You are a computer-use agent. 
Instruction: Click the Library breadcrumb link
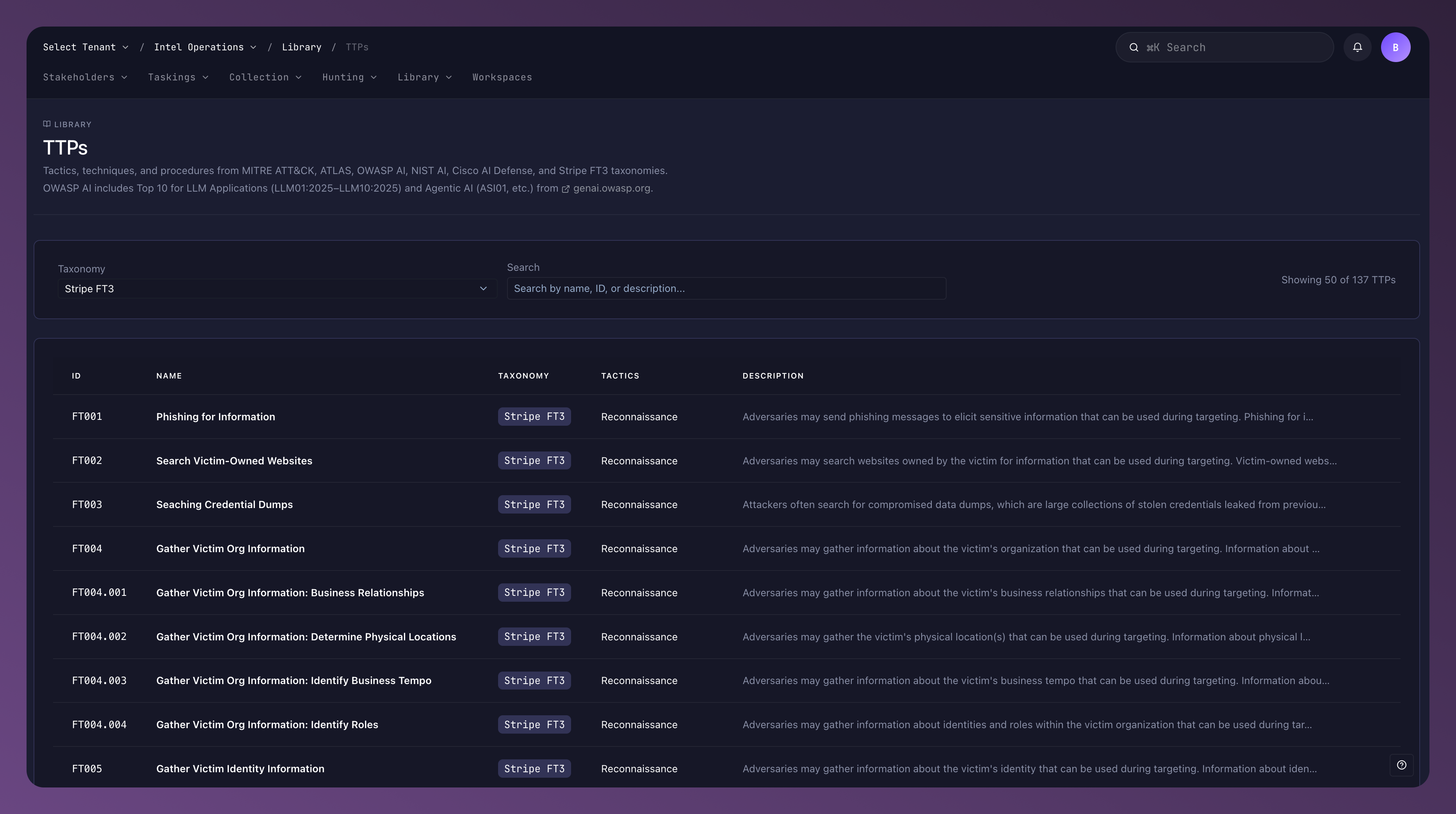[301, 48]
